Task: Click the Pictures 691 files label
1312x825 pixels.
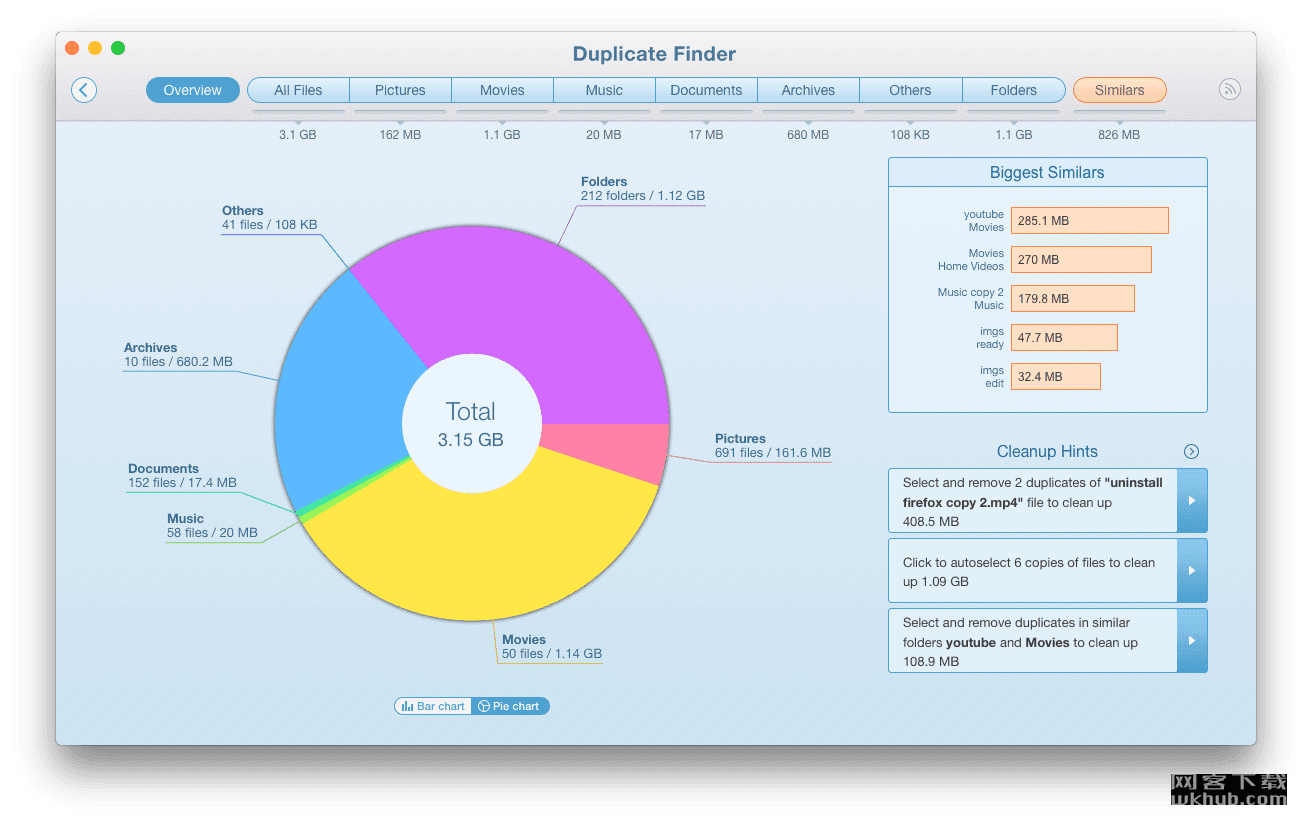Action: [773, 446]
